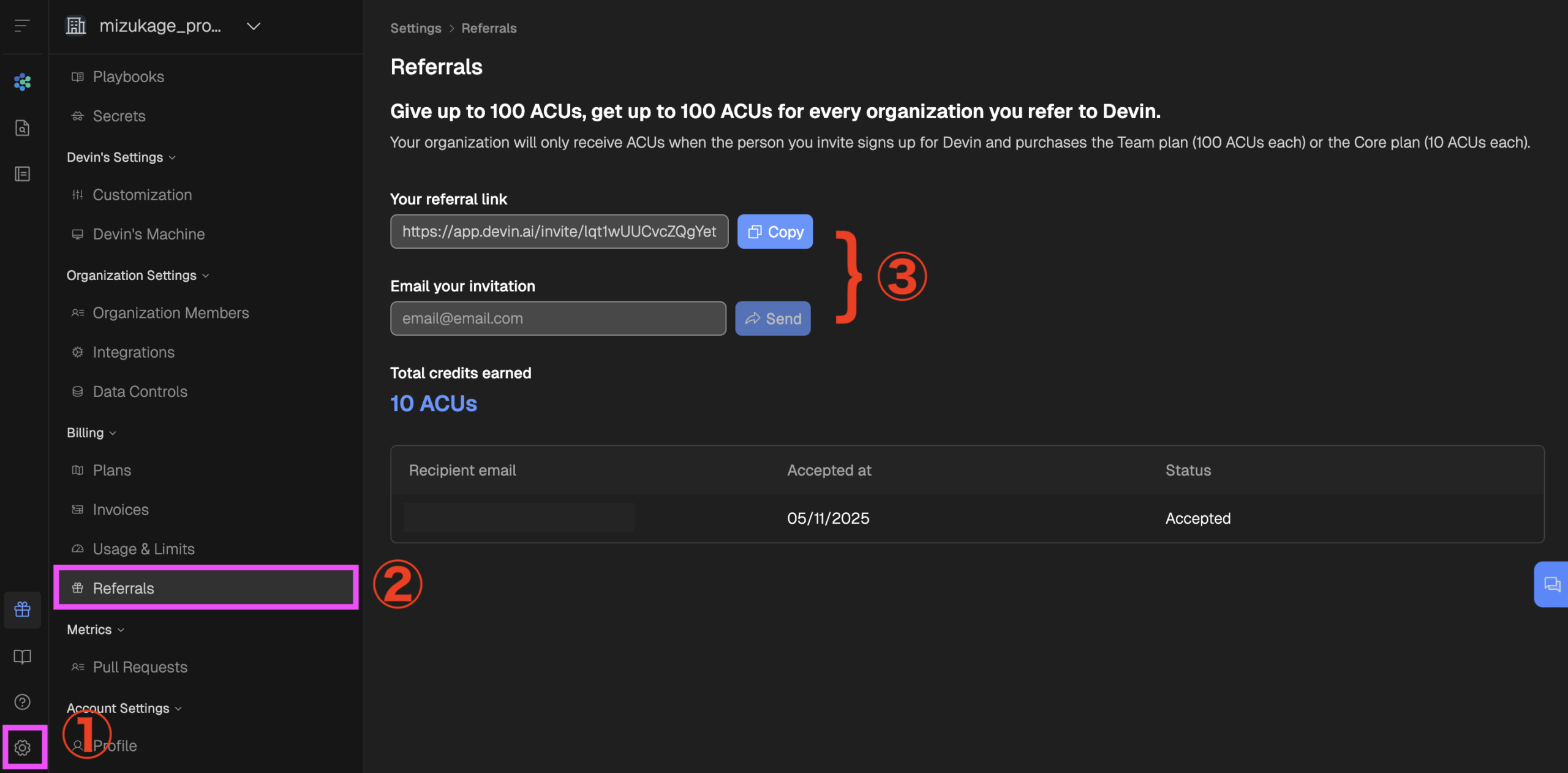Screen dimensions: 1568x773
Task: Open Devin sessions flower icon
Action: [22, 81]
